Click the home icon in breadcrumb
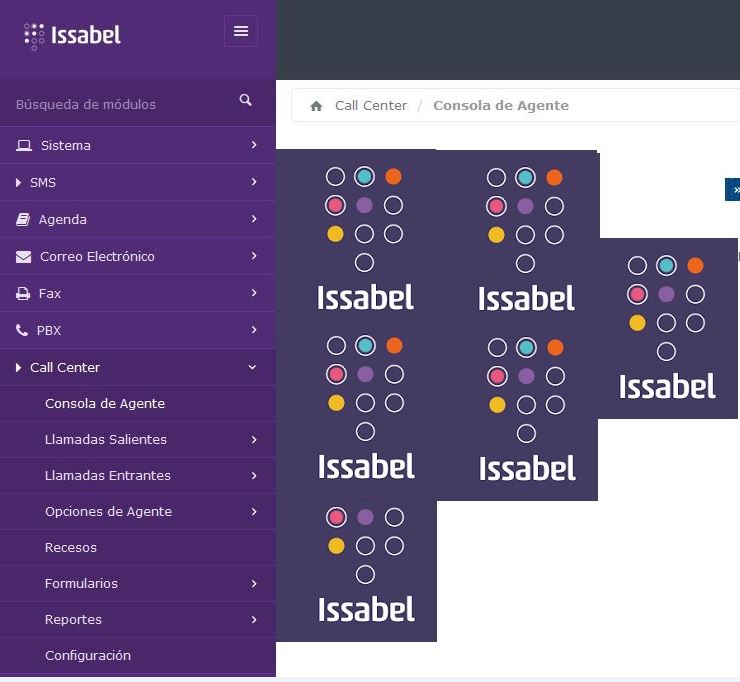This screenshot has width=740, height=682. click(316, 106)
